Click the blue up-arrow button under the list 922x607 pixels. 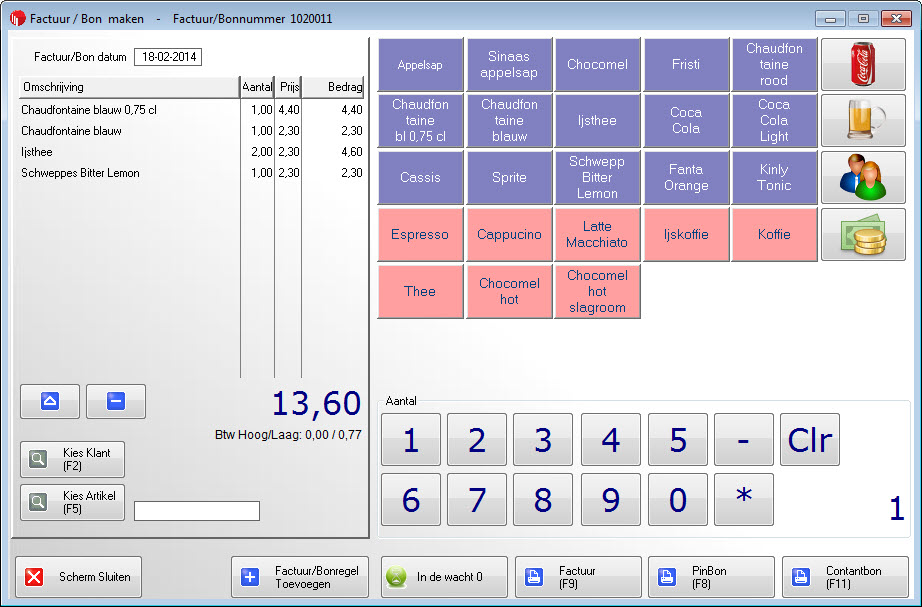[50, 402]
